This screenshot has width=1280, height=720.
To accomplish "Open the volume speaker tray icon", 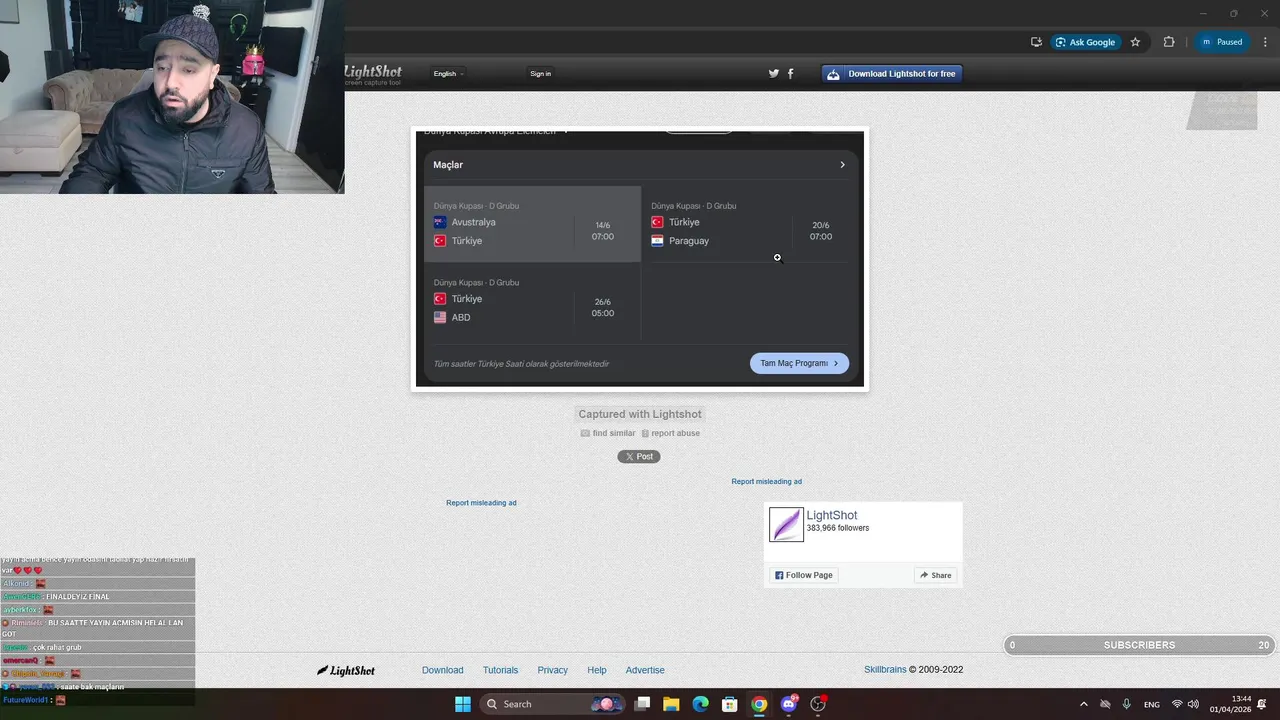I will [x=1193, y=704].
